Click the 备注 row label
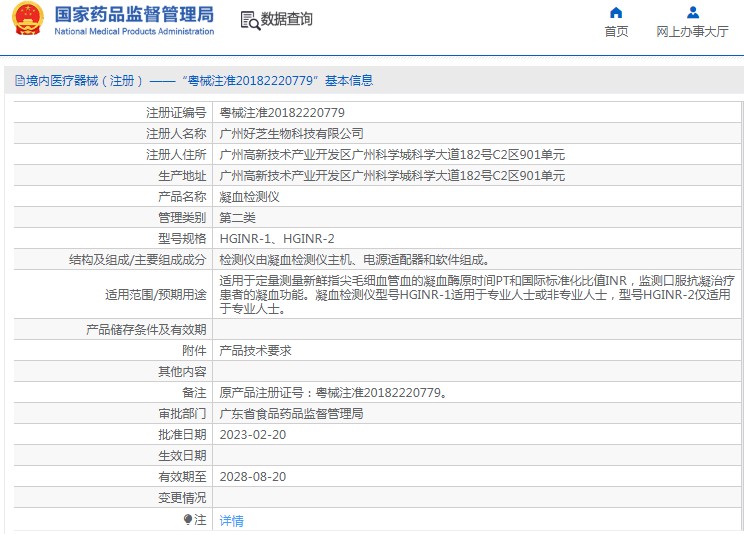The image size is (744, 534). [x=195, y=393]
